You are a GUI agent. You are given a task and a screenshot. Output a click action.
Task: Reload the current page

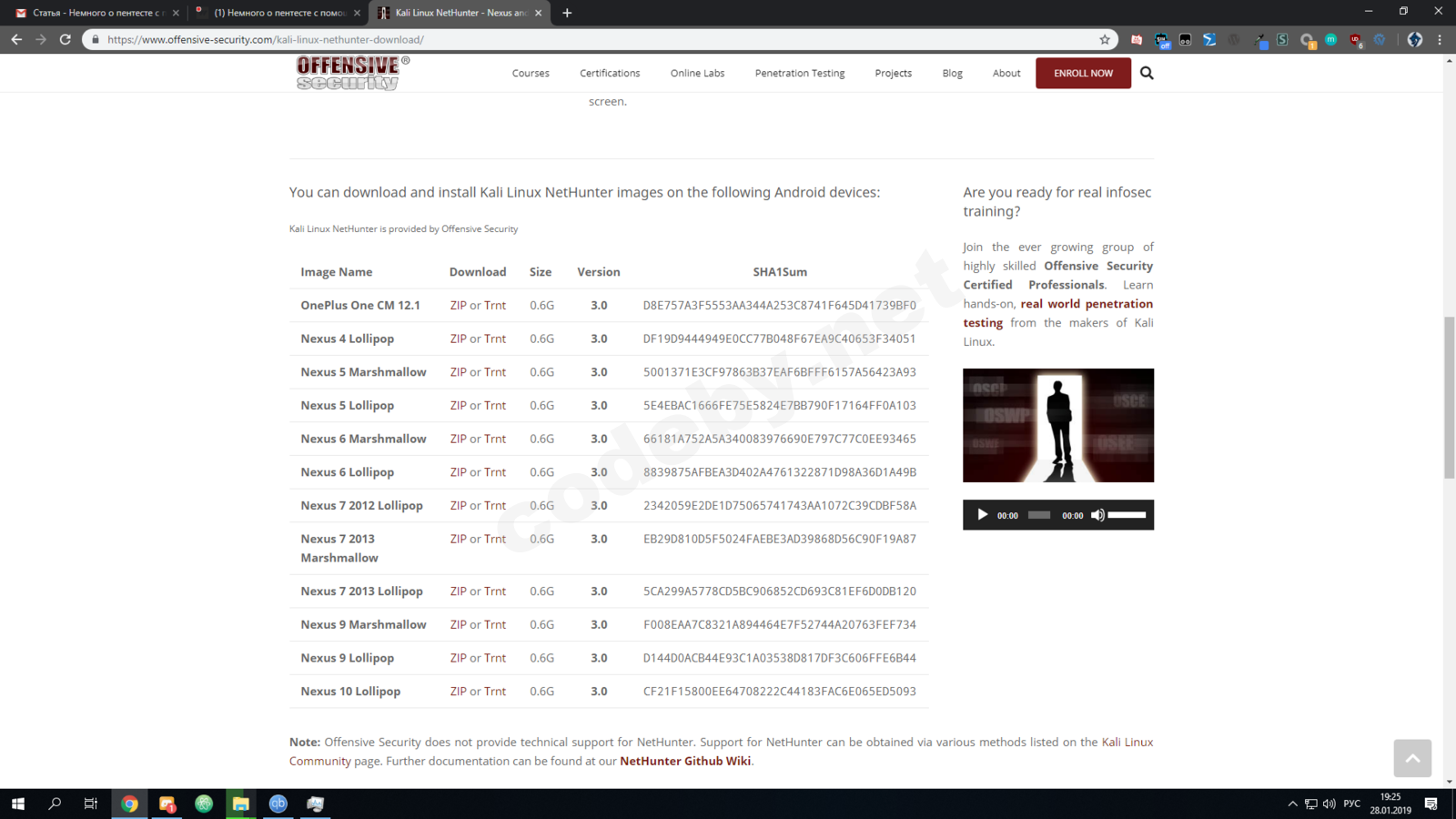pos(66,39)
